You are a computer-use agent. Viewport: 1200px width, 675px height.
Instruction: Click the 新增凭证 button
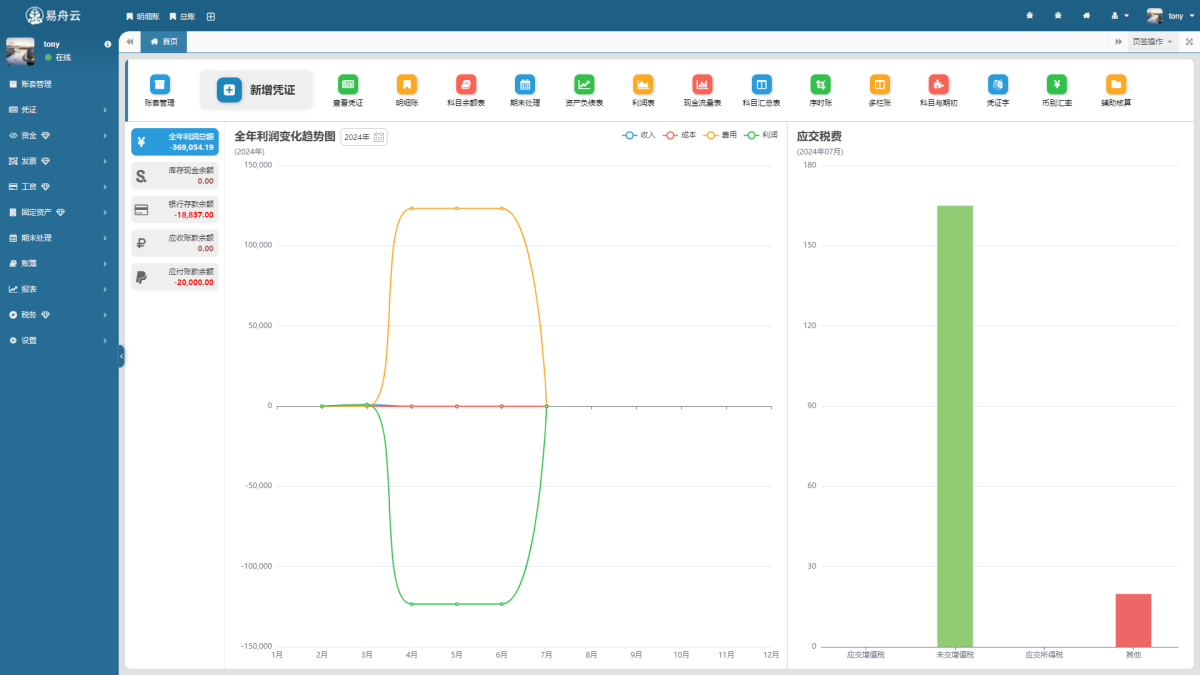(256, 90)
